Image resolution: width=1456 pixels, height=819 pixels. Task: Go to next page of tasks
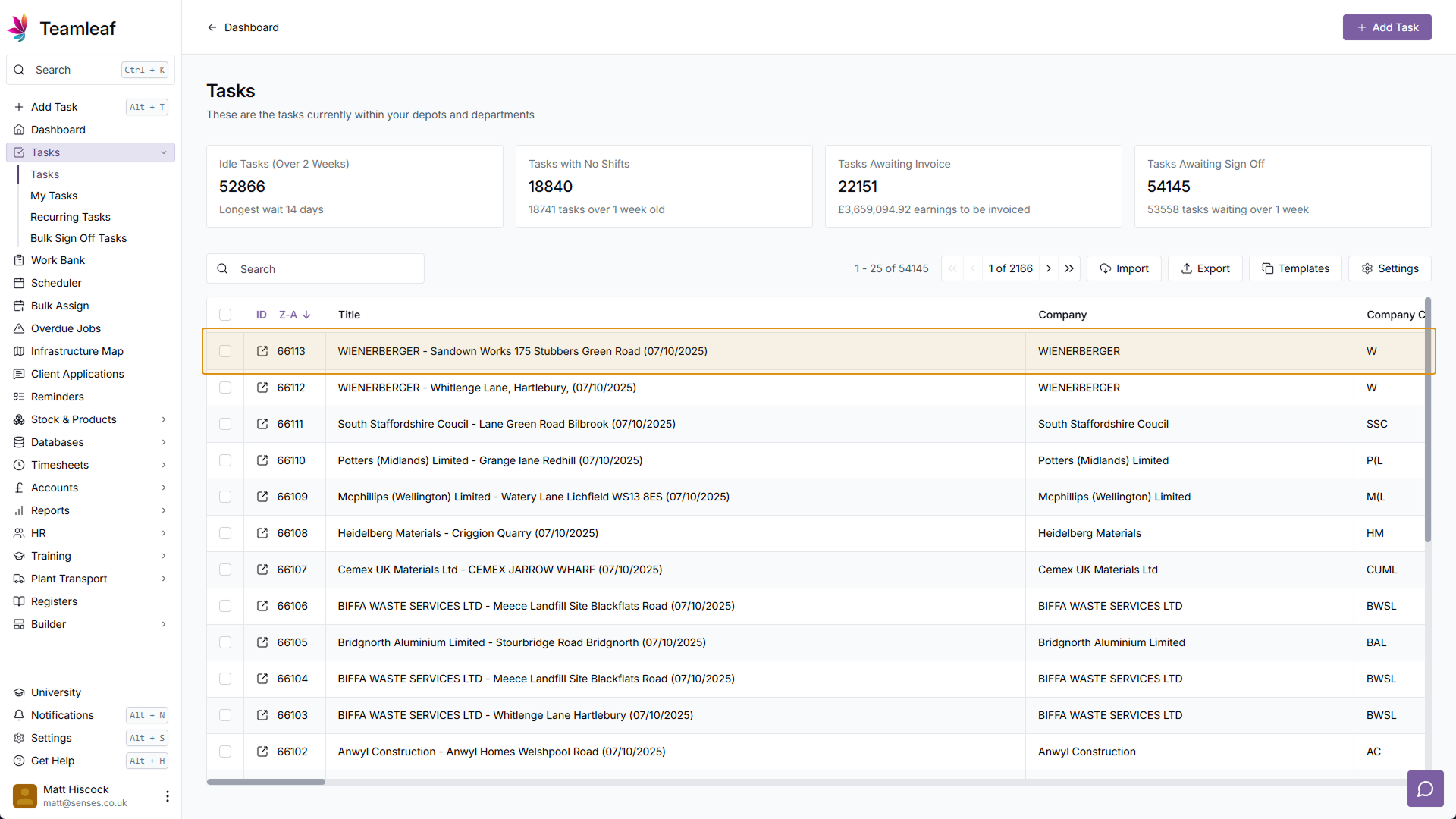pyautogui.click(x=1049, y=268)
